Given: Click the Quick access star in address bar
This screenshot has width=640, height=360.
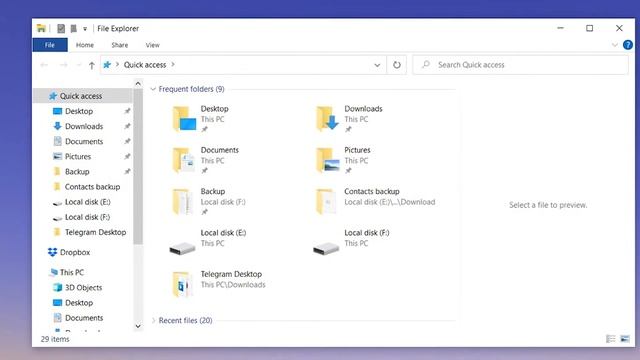Looking at the screenshot, I should (x=107, y=64).
